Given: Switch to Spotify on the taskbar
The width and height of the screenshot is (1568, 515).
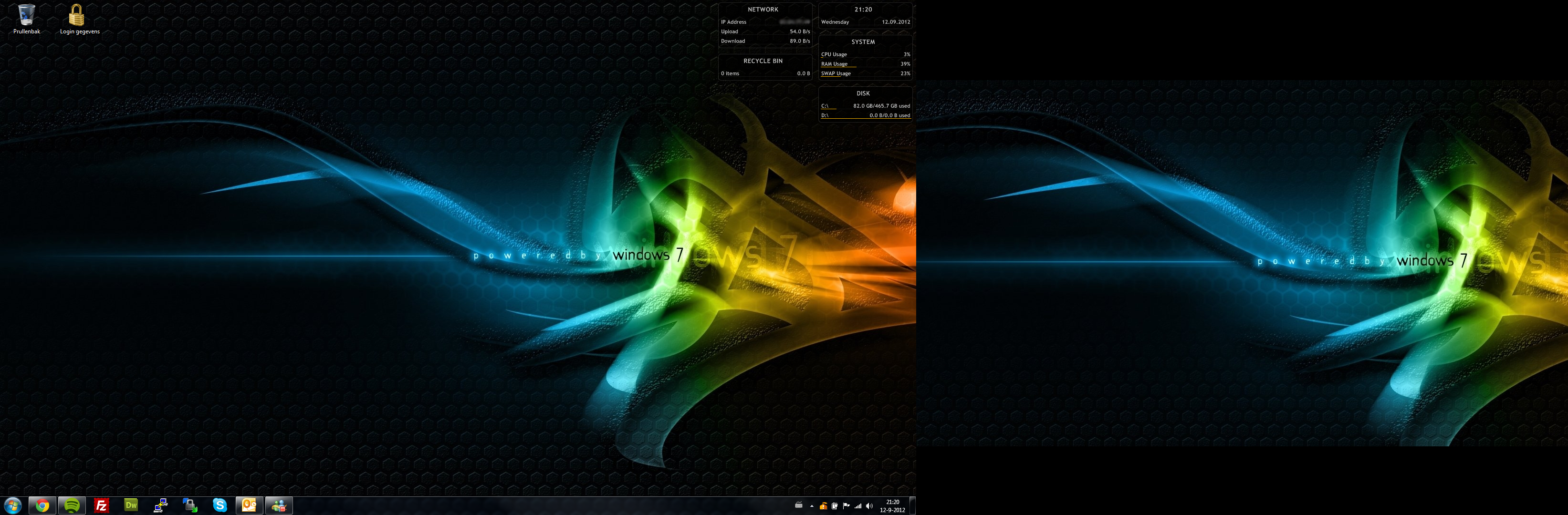Looking at the screenshot, I should pyautogui.click(x=72, y=505).
